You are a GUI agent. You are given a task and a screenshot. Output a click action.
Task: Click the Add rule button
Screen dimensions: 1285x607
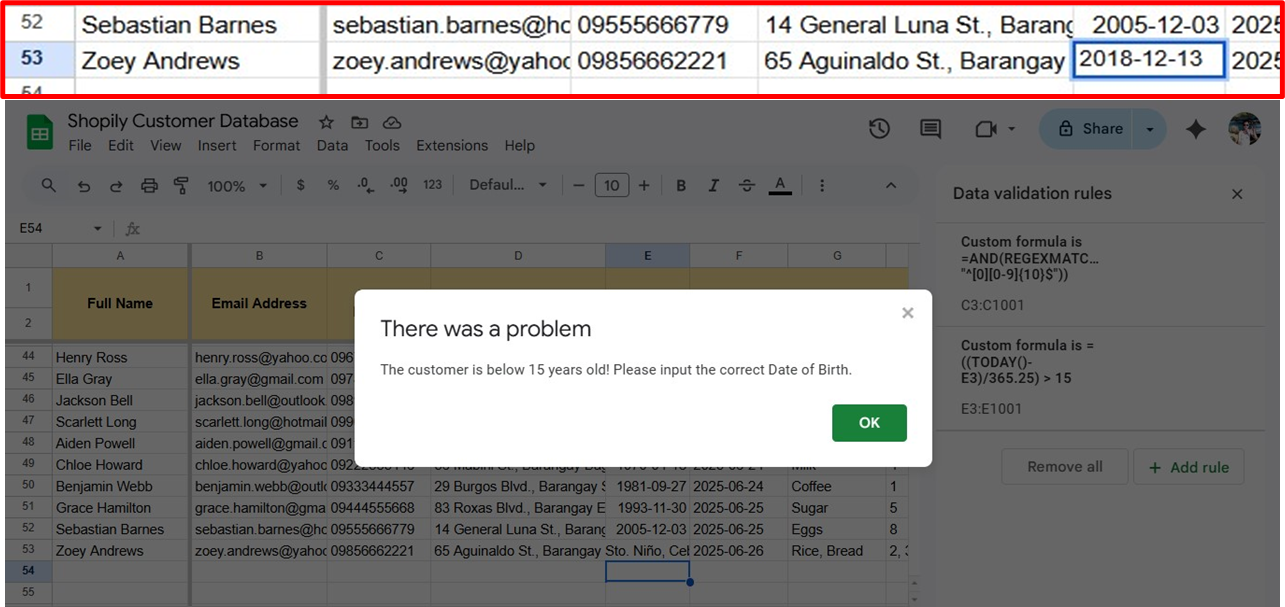1189,467
